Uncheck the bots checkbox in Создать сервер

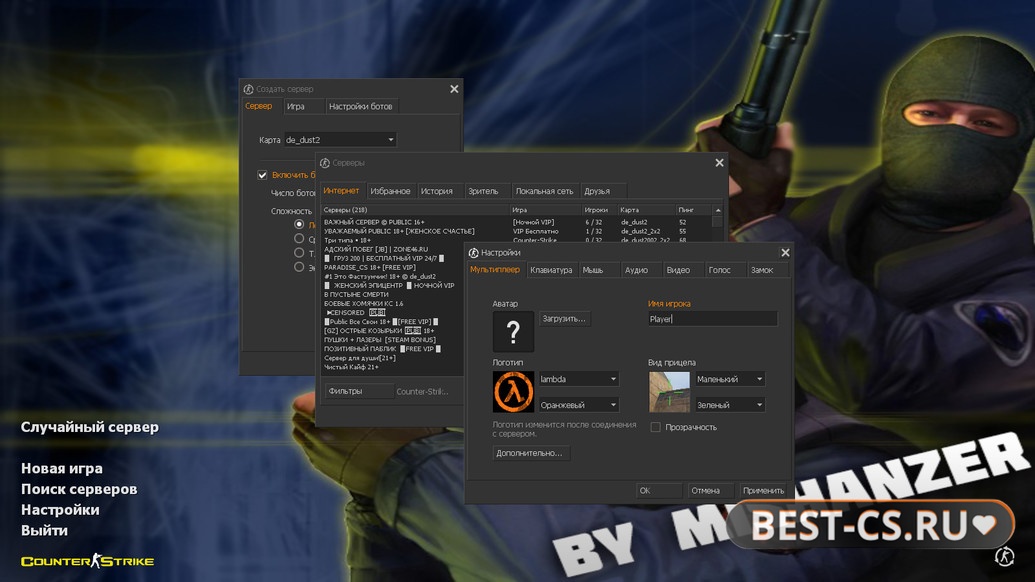point(262,175)
